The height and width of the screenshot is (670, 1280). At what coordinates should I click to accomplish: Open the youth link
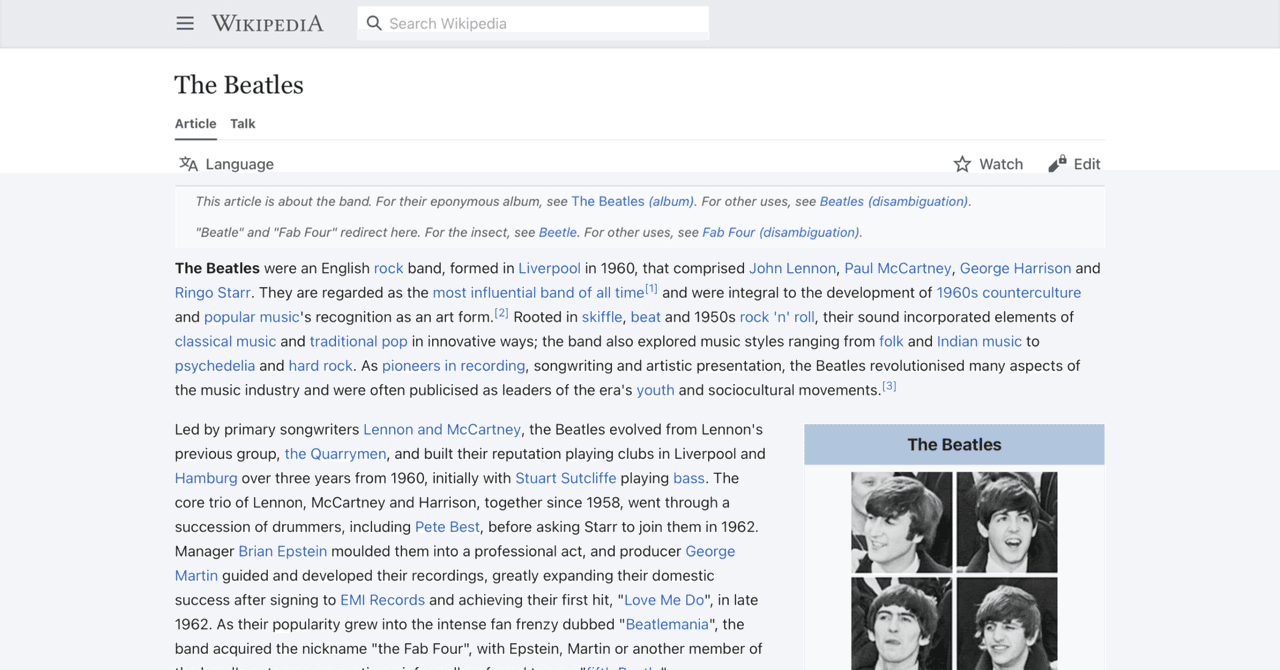pyautogui.click(x=655, y=390)
